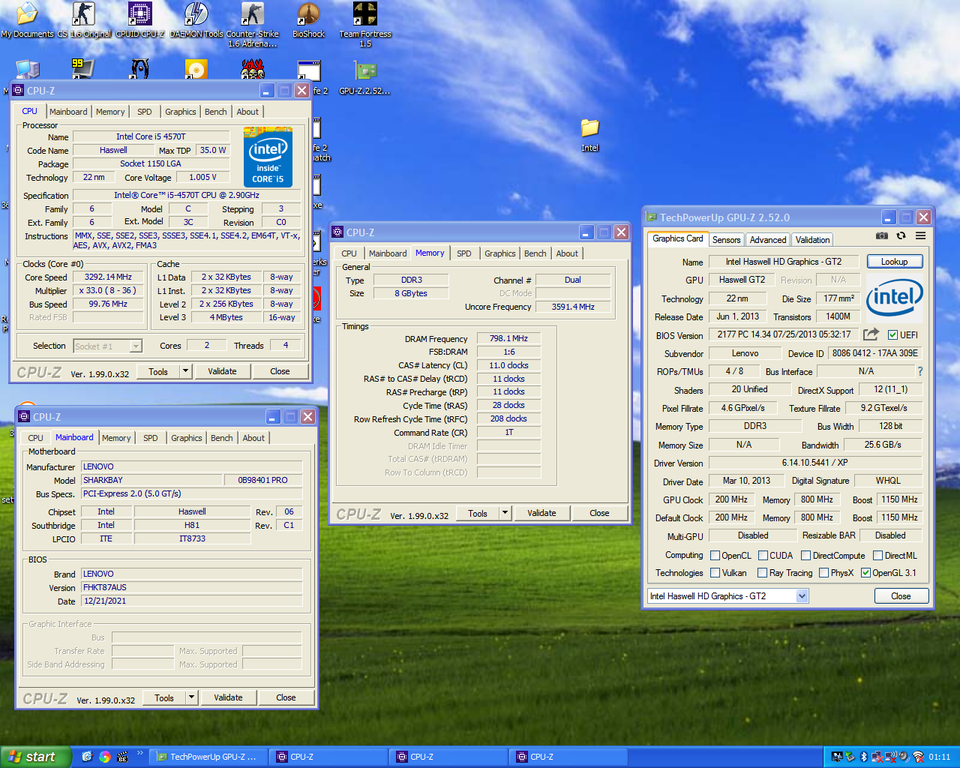The image size is (960, 768).
Task: Open About tab in CPU window
Action: click(247, 111)
